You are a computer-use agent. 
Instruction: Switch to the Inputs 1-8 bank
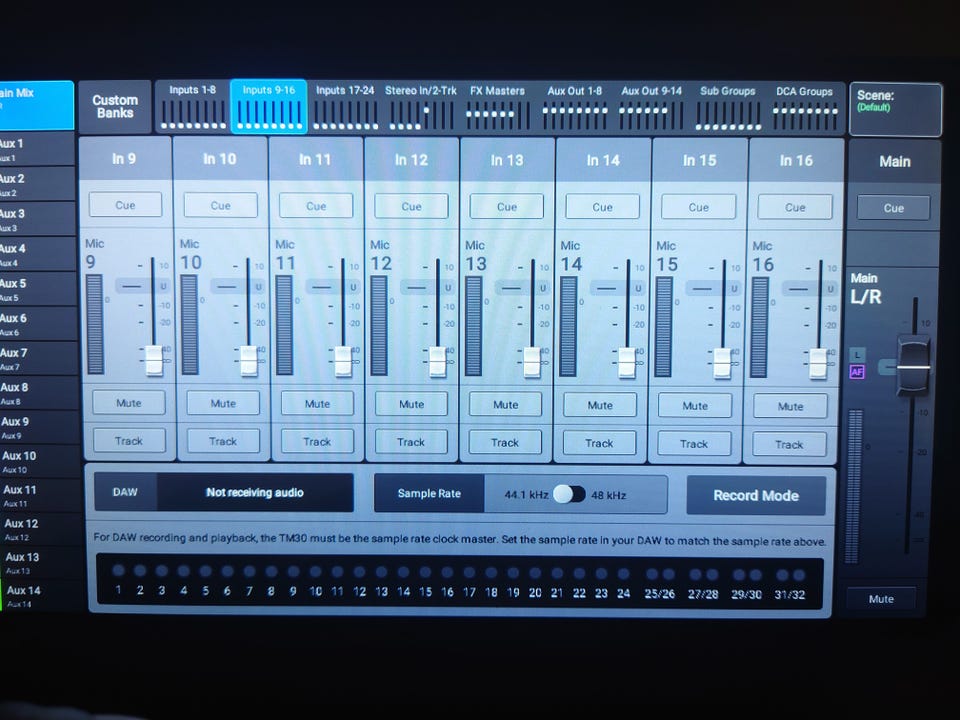click(192, 107)
